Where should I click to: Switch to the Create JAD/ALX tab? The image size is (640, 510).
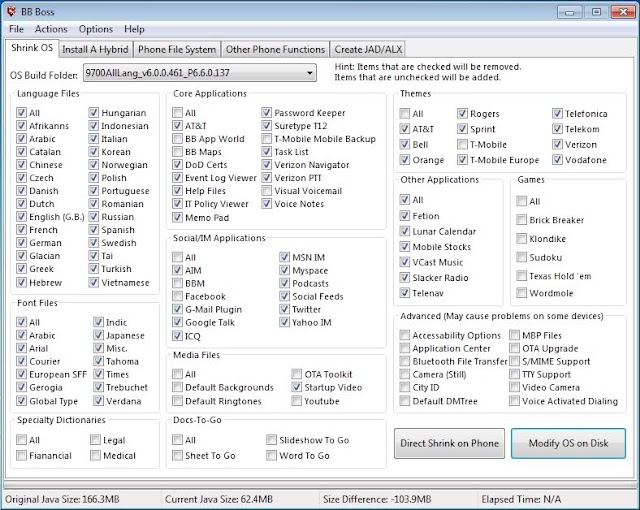pyautogui.click(x=368, y=49)
